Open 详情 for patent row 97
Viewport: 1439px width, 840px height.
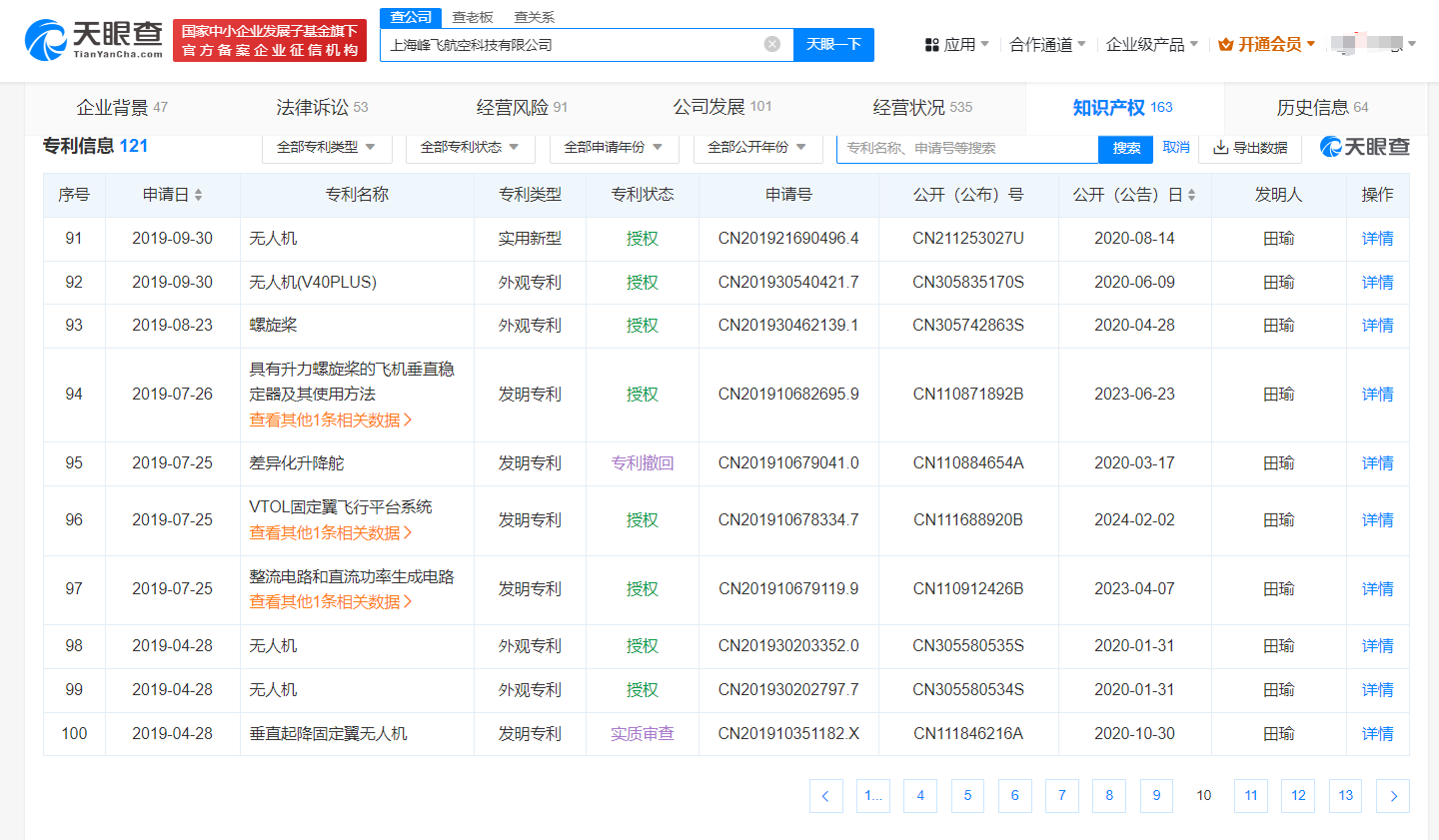point(1378,589)
